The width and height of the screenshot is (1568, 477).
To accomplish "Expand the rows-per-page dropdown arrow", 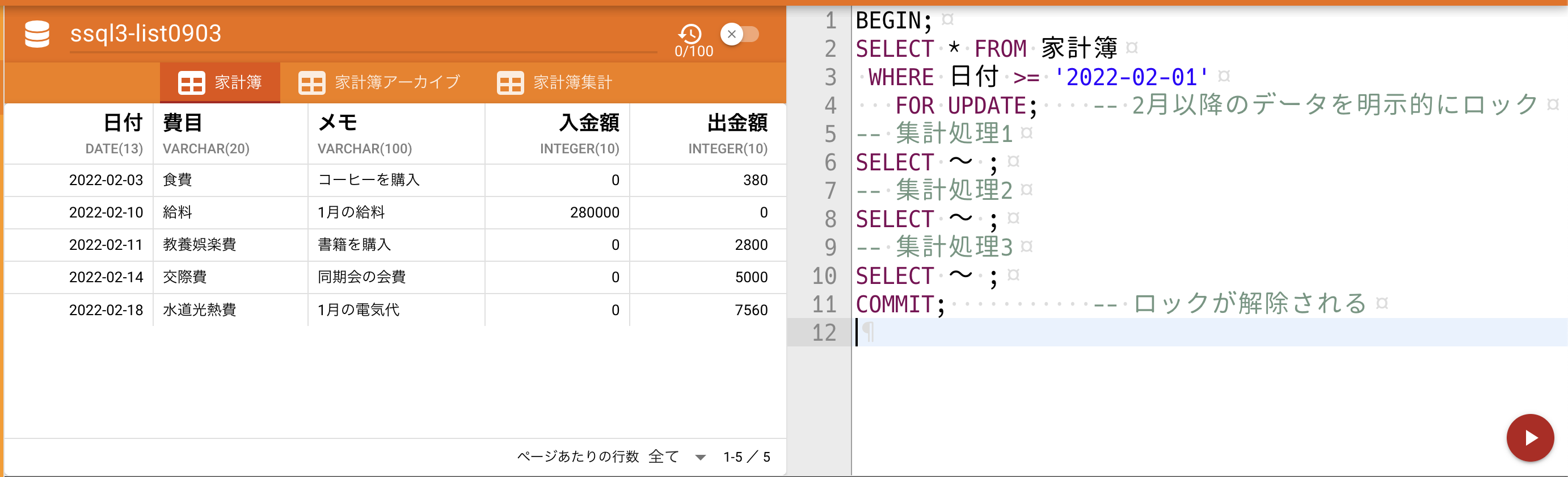I will (701, 458).
